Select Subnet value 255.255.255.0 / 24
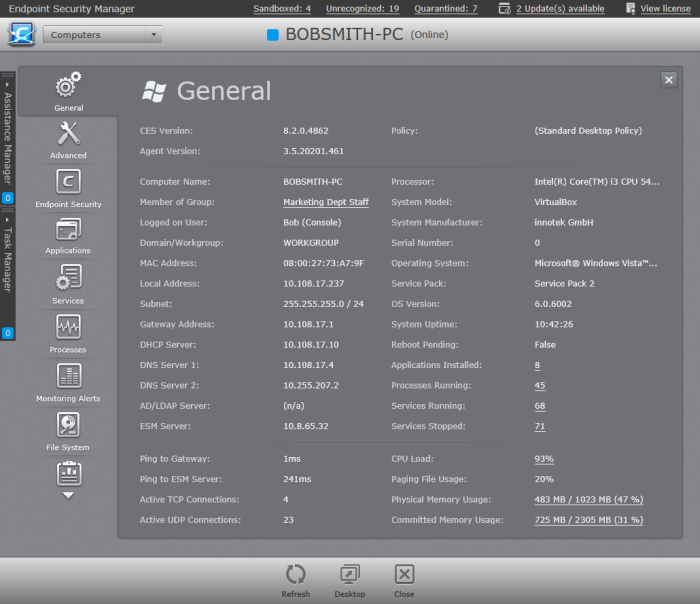 click(323, 304)
